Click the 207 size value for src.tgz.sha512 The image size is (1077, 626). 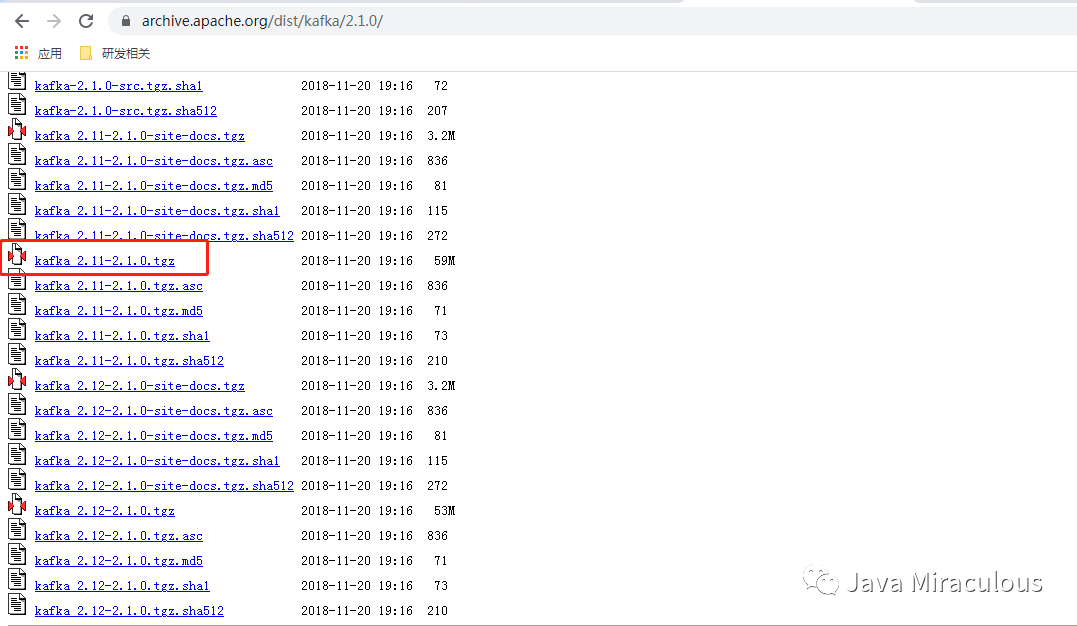click(438, 111)
